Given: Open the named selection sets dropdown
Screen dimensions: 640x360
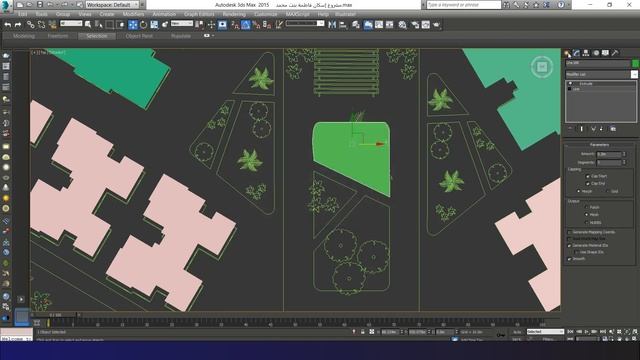Looking at the screenshot, I should (x=305, y=24).
